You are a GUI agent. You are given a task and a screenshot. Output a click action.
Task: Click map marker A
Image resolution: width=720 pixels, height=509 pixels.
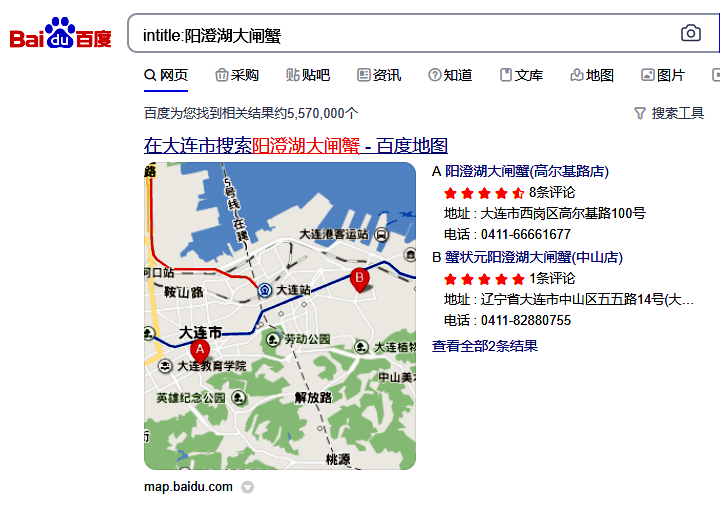tap(200, 351)
